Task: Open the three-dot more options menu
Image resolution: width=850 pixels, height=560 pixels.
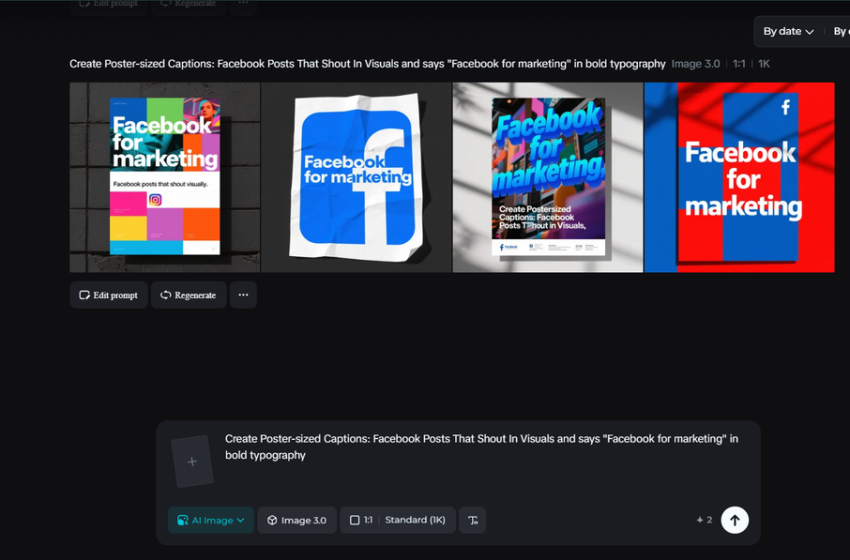Action: tap(243, 295)
